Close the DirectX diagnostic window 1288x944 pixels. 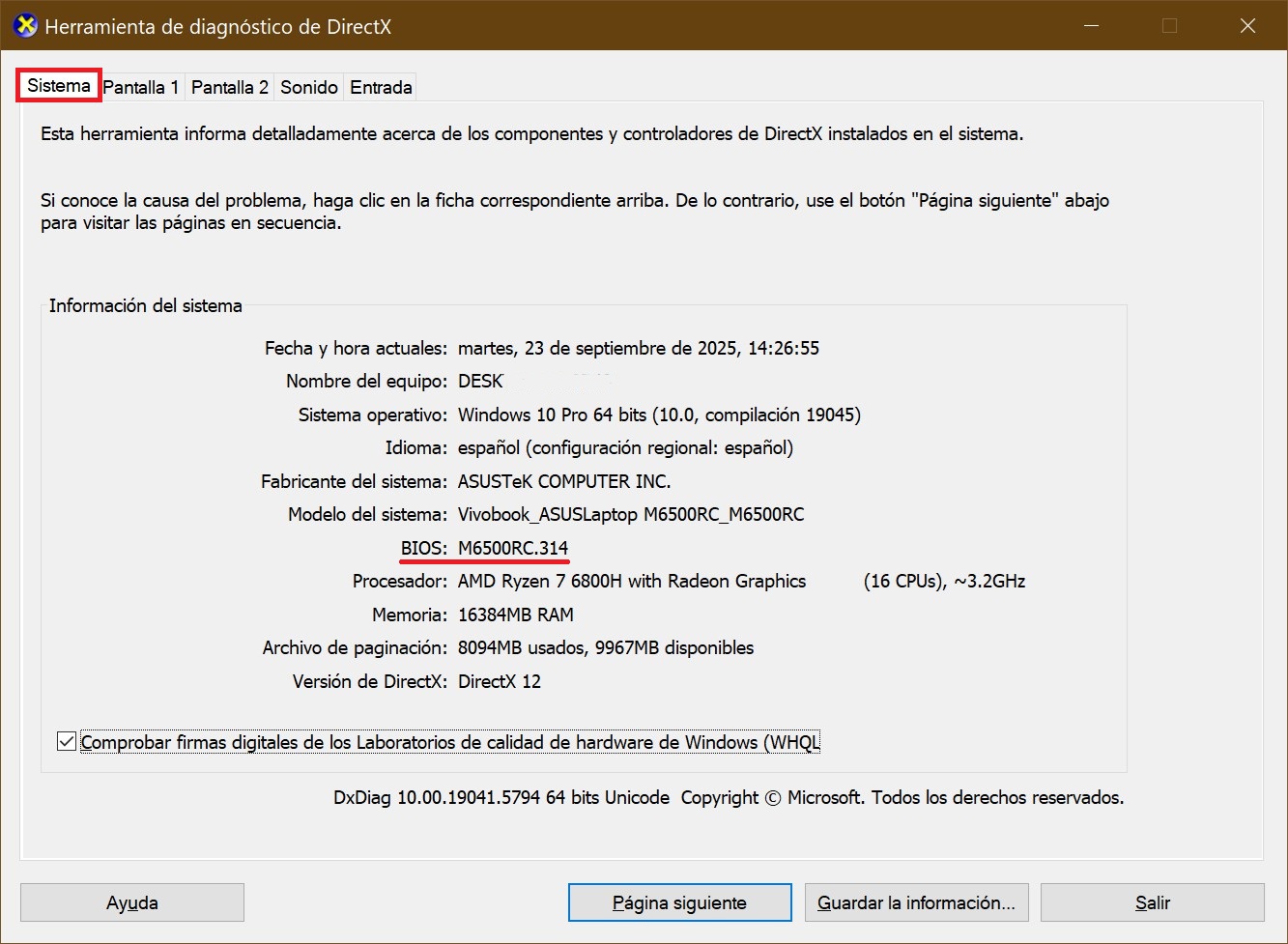click(1247, 26)
